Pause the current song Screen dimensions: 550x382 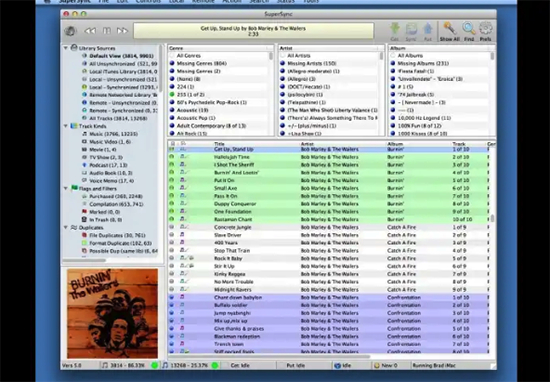[107, 31]
